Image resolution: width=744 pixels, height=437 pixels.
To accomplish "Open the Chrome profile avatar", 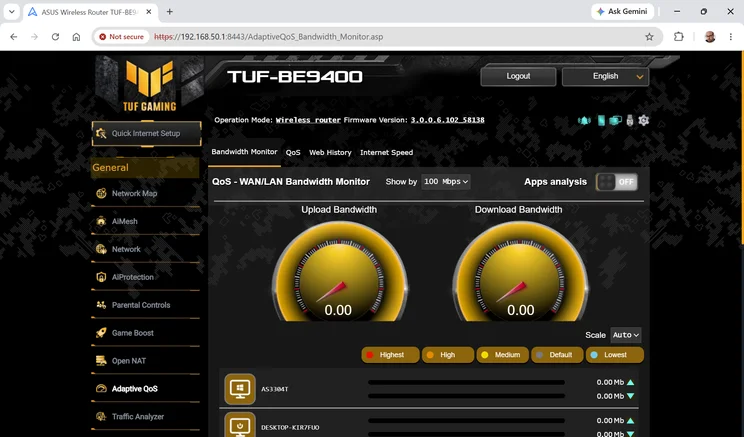I will pyautogui.click(x=710, y=37).
